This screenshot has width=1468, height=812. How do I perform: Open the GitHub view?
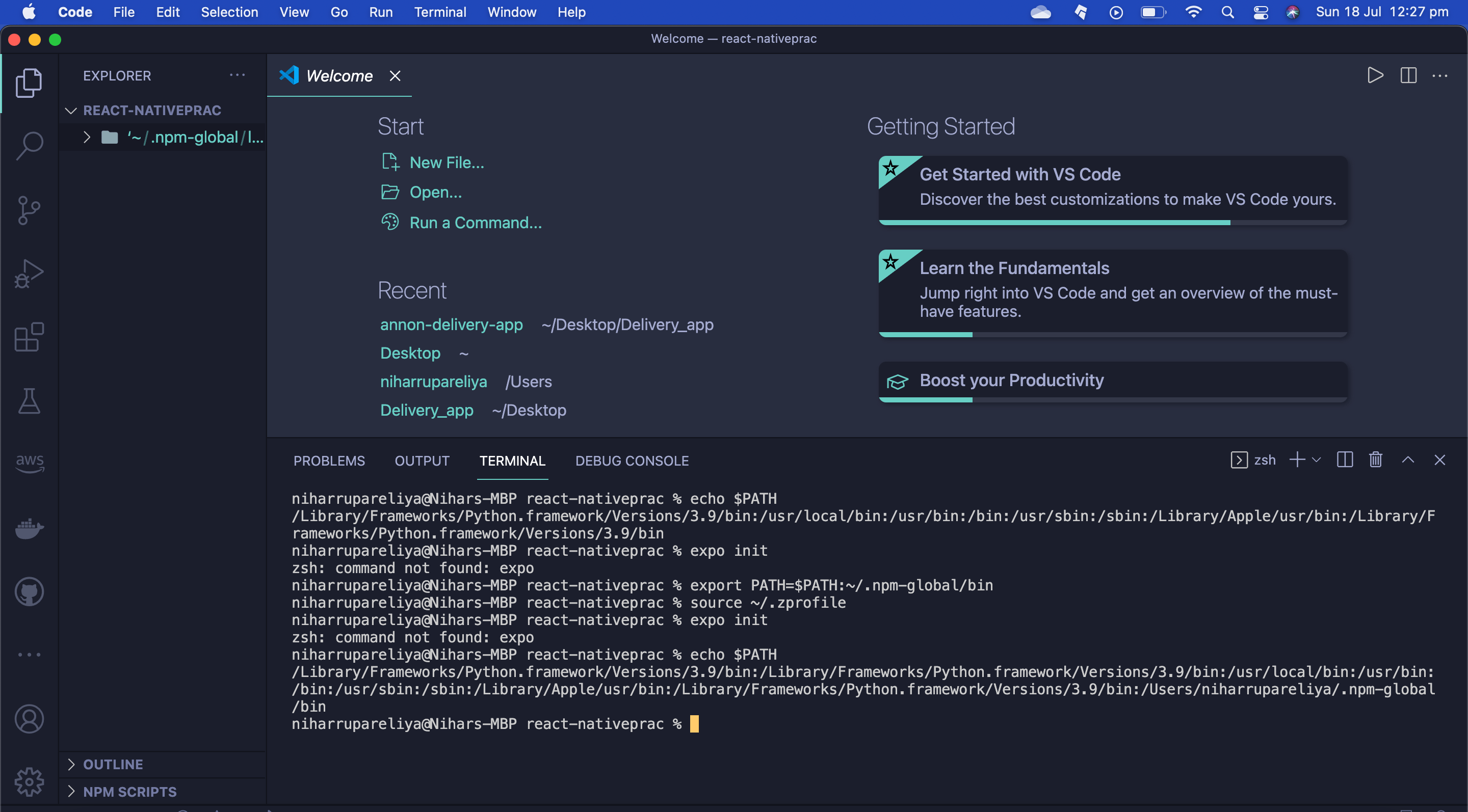pos(29,591)
